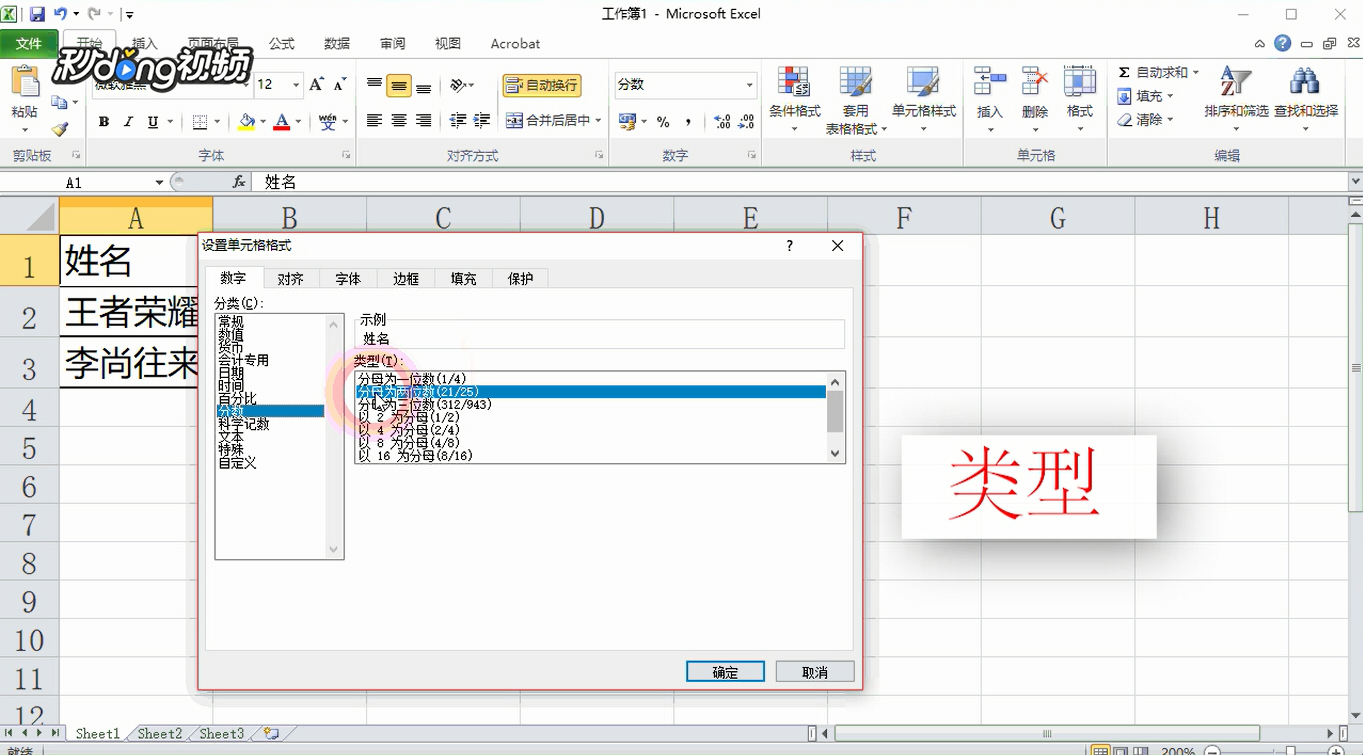Open the Sheet2 worksheet tab
The height and width of the screenshot is (755, 1363).
click(x=160, y=734)
